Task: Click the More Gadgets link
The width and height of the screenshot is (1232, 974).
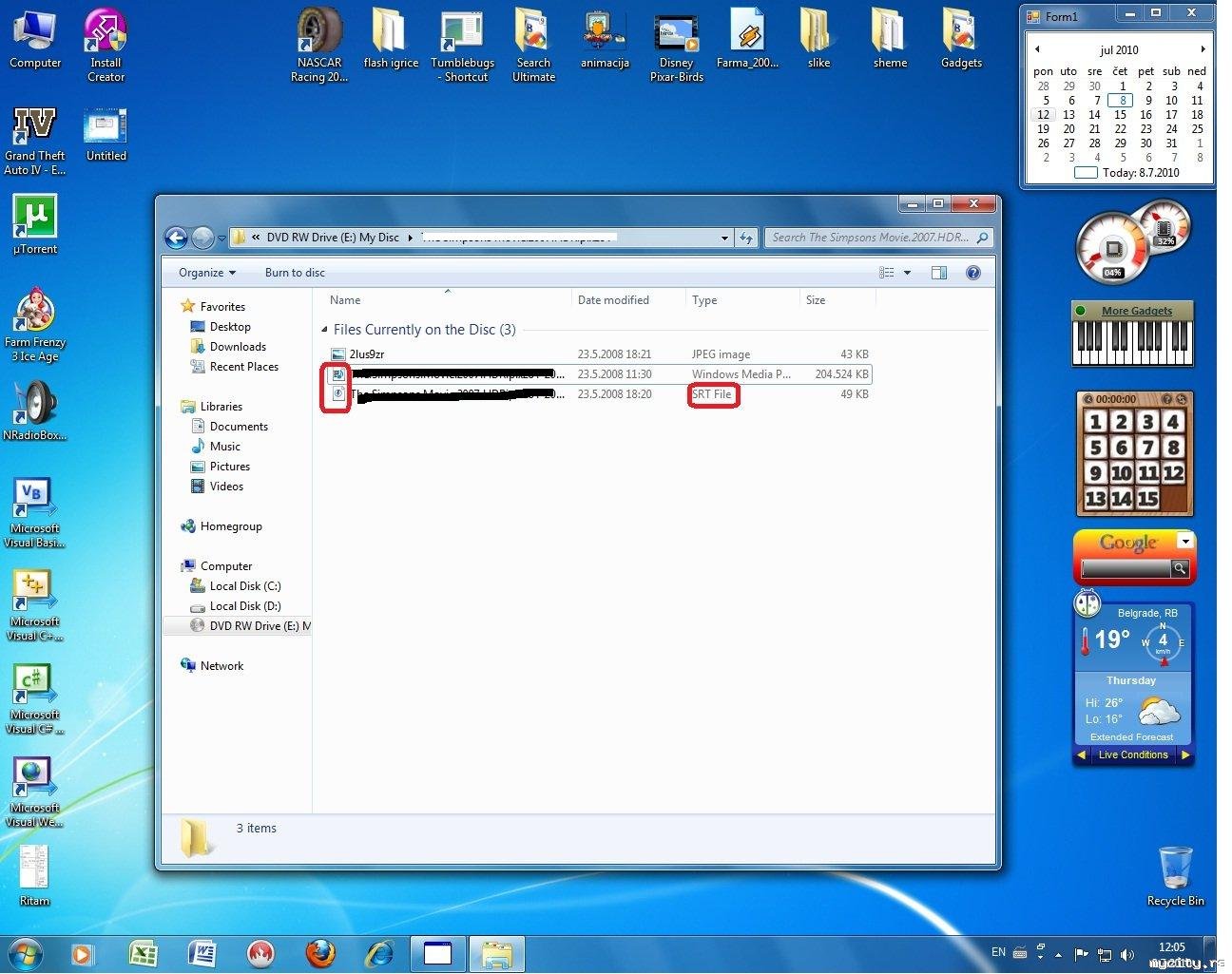Action: 1136,311
